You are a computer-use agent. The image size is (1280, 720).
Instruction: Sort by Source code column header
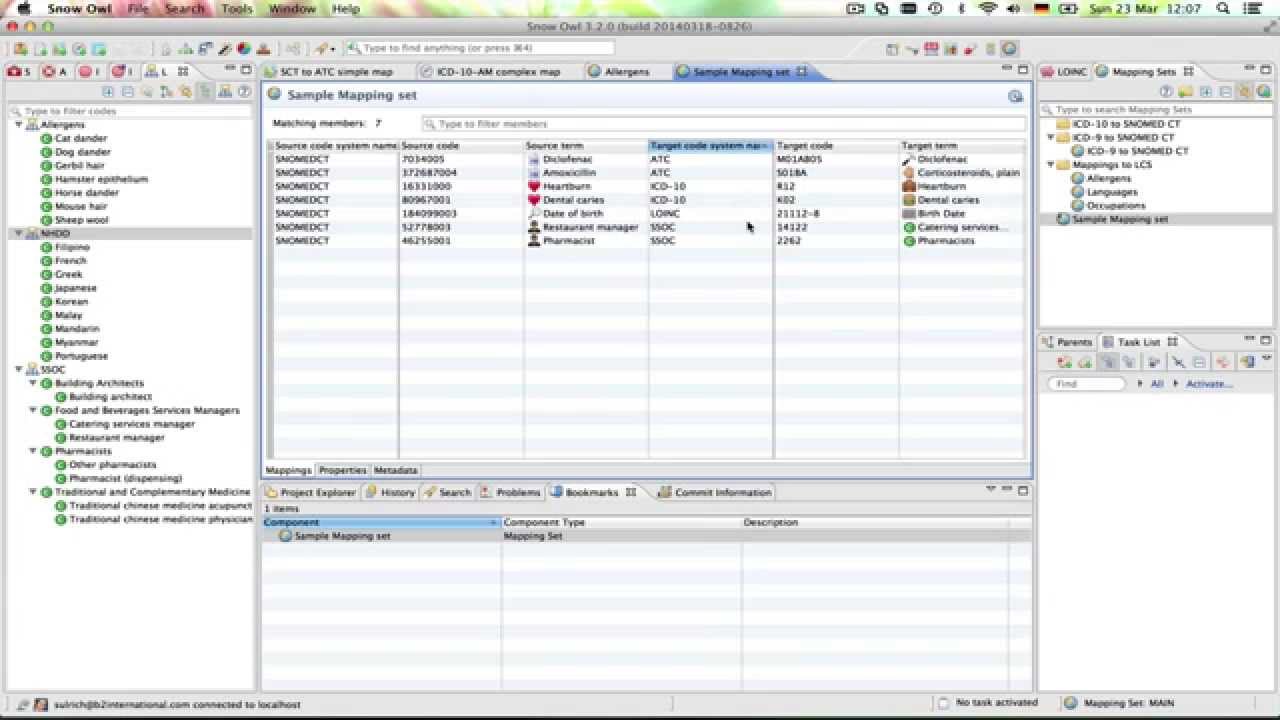[x=461, y=146]
